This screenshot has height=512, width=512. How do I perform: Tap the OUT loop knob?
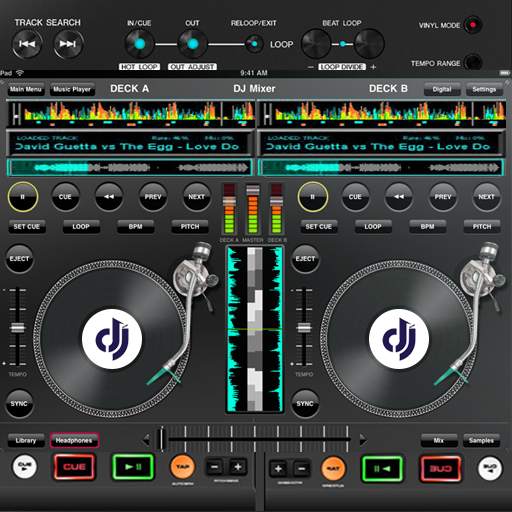click(192, 44)
